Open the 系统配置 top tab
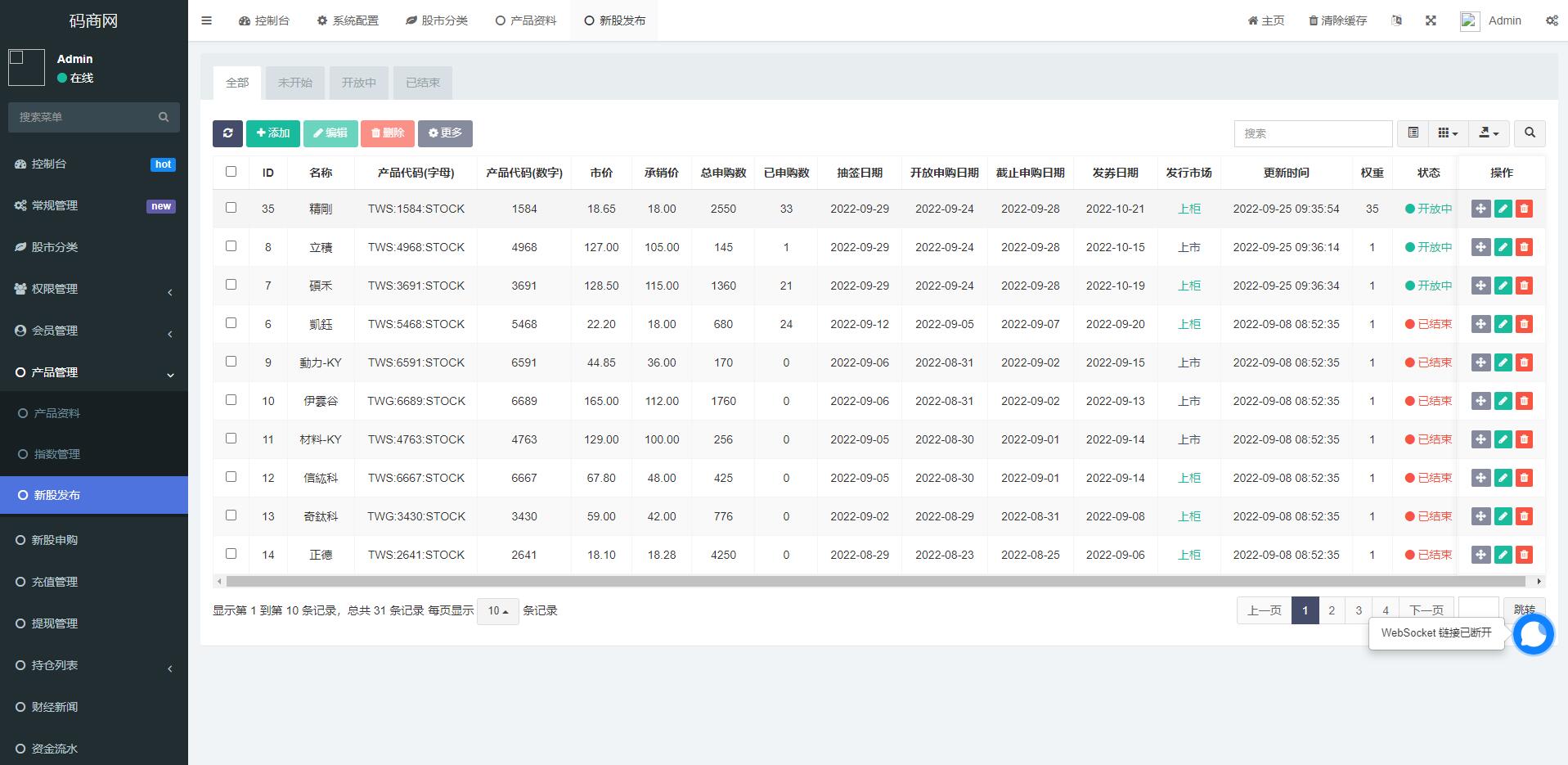Image resolution: width=1568 pixels, height=765 pixels. click(x=348, y=20)
